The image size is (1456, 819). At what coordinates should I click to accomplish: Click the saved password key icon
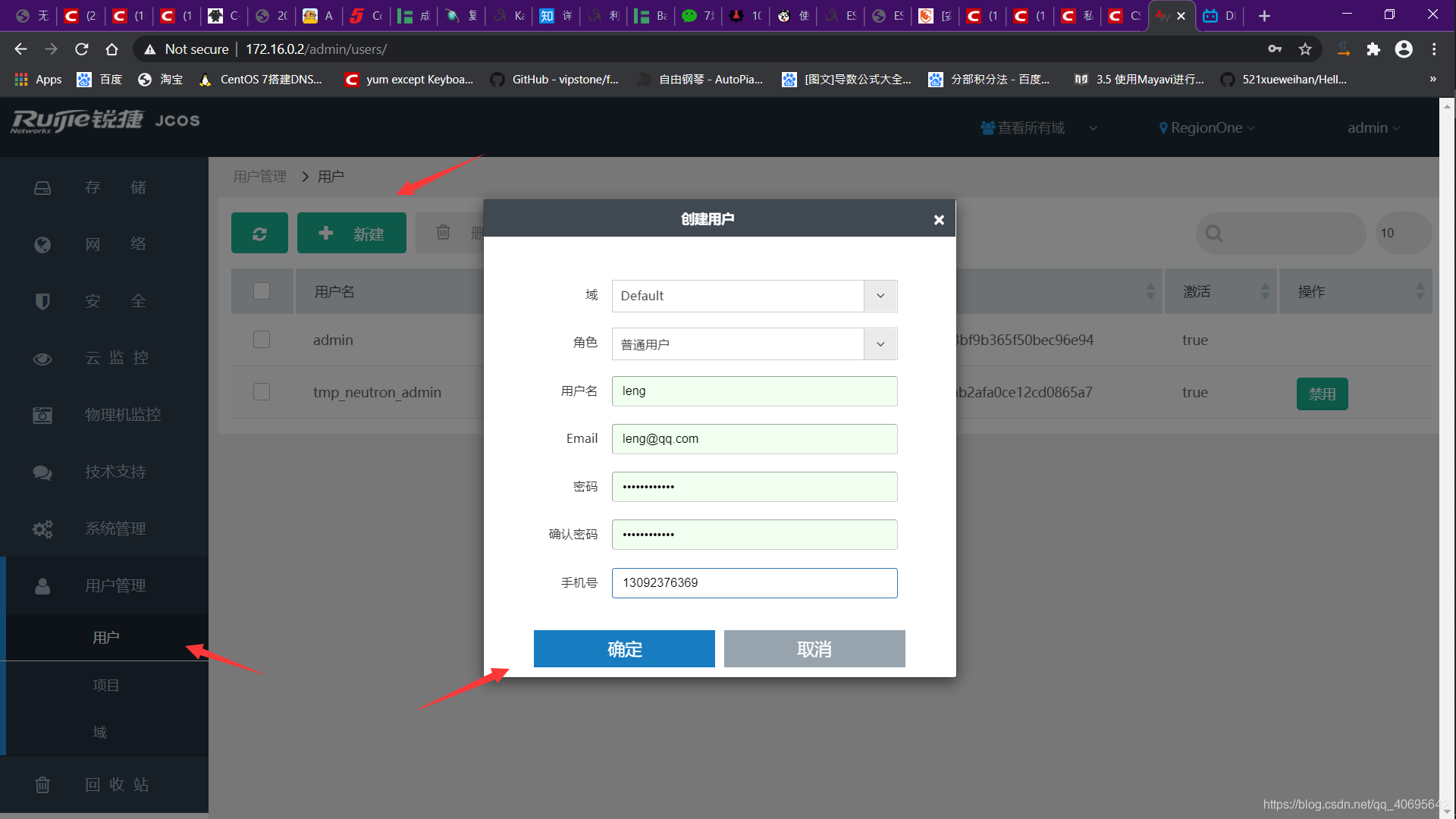pos(1275,49)
